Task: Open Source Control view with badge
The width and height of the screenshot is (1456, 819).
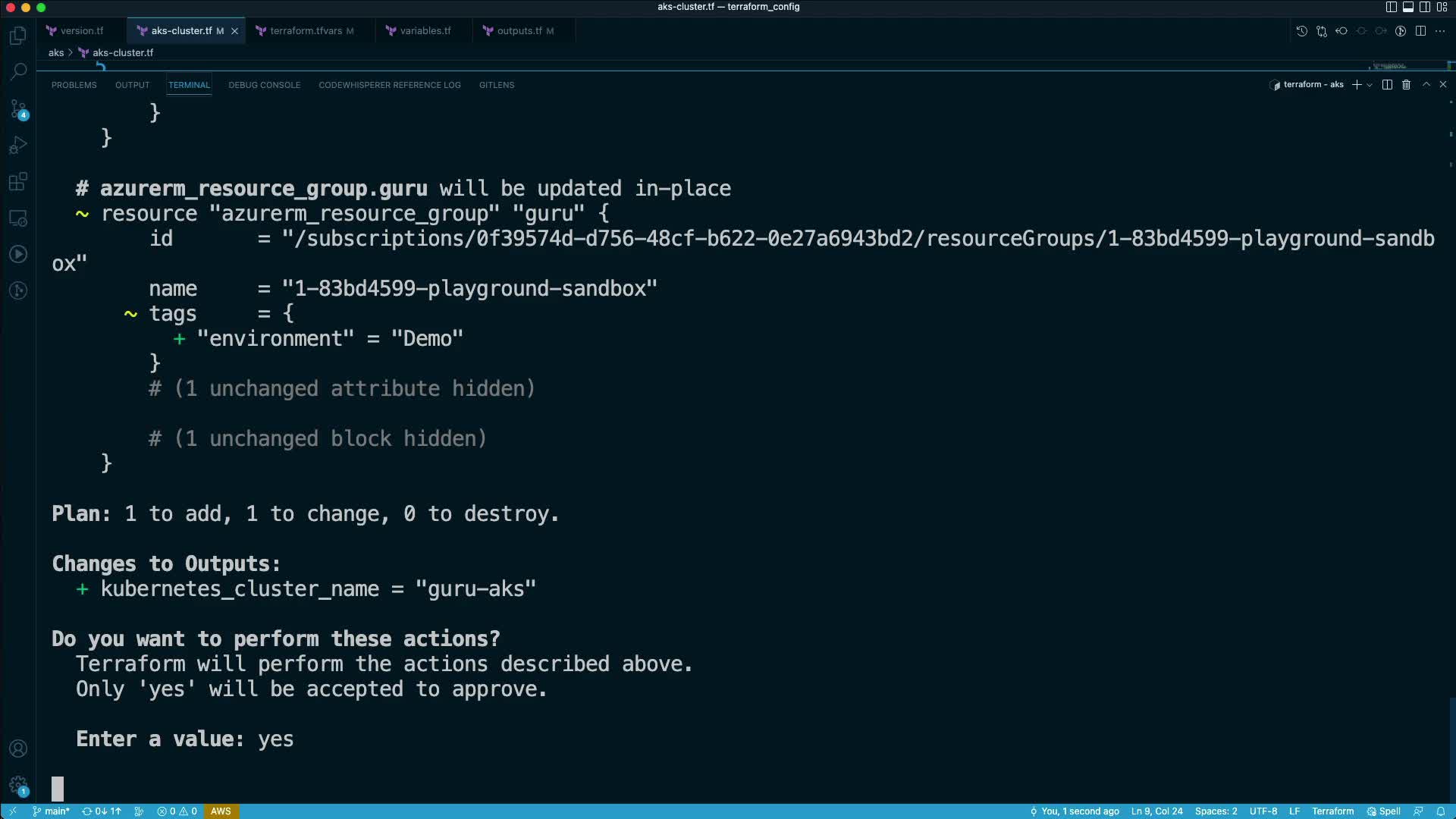Action: (18, 109)
